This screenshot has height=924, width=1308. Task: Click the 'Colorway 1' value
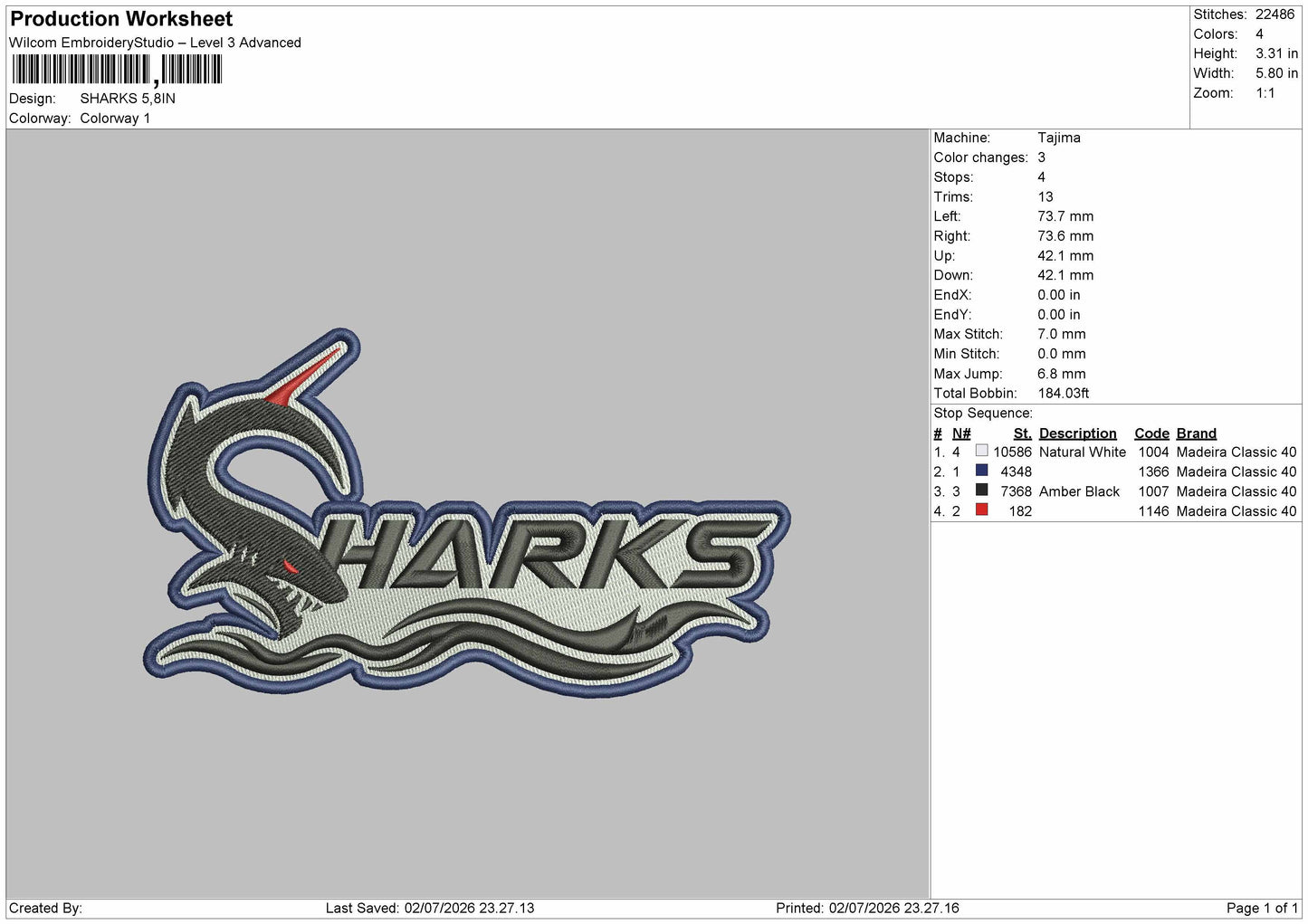coord(115,119)
